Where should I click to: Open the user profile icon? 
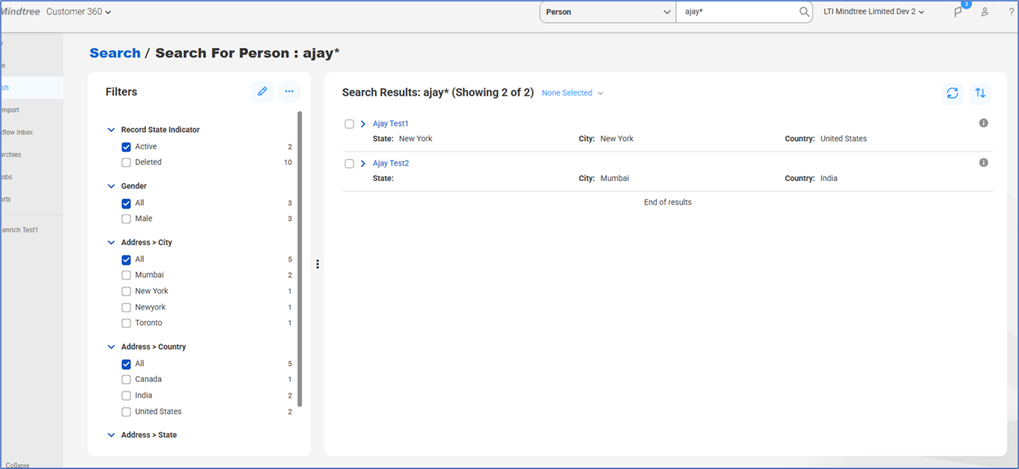(x=984, y=12)
